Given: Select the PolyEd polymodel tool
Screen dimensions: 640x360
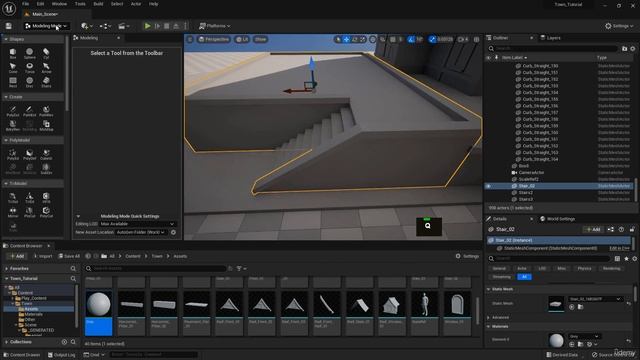Looking at the screenshot, I should [x=13, y=154].
